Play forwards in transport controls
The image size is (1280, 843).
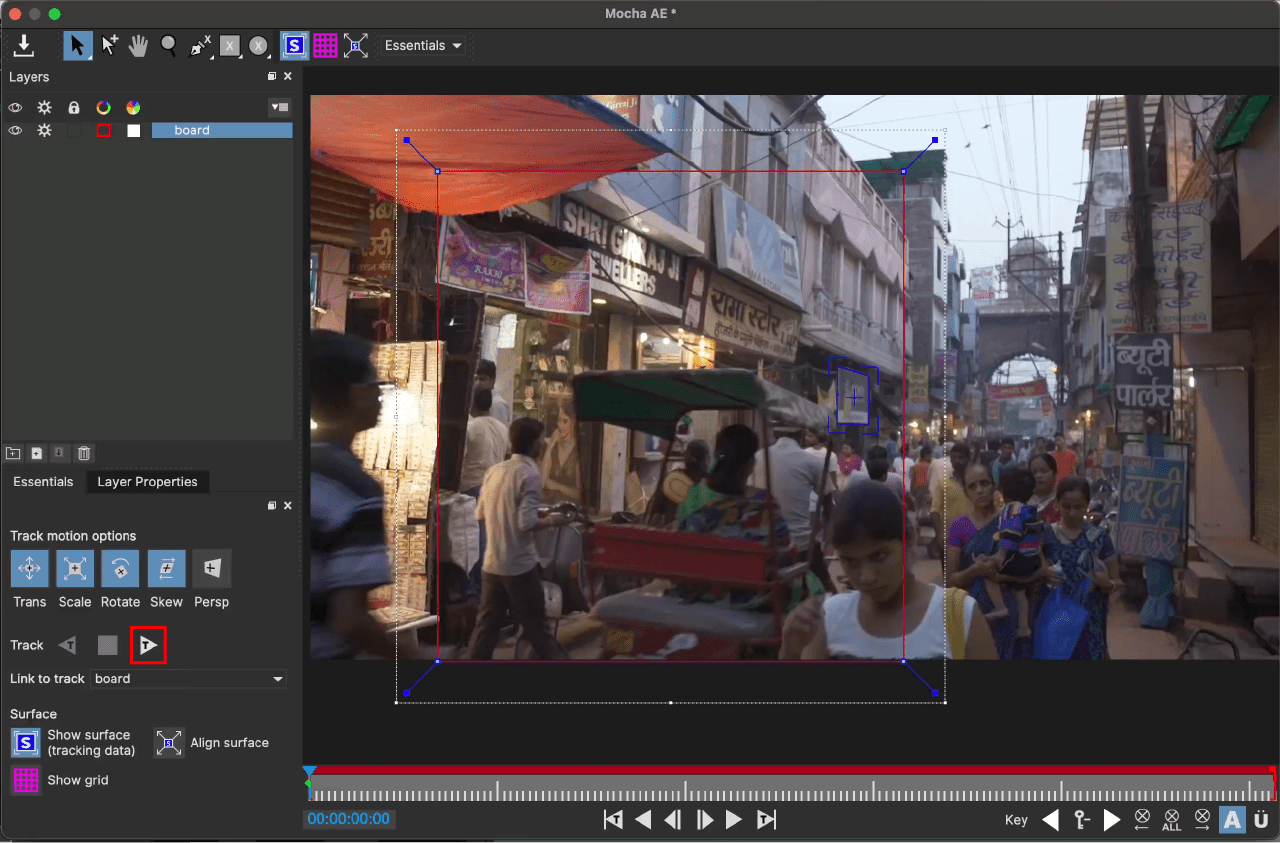735,820
